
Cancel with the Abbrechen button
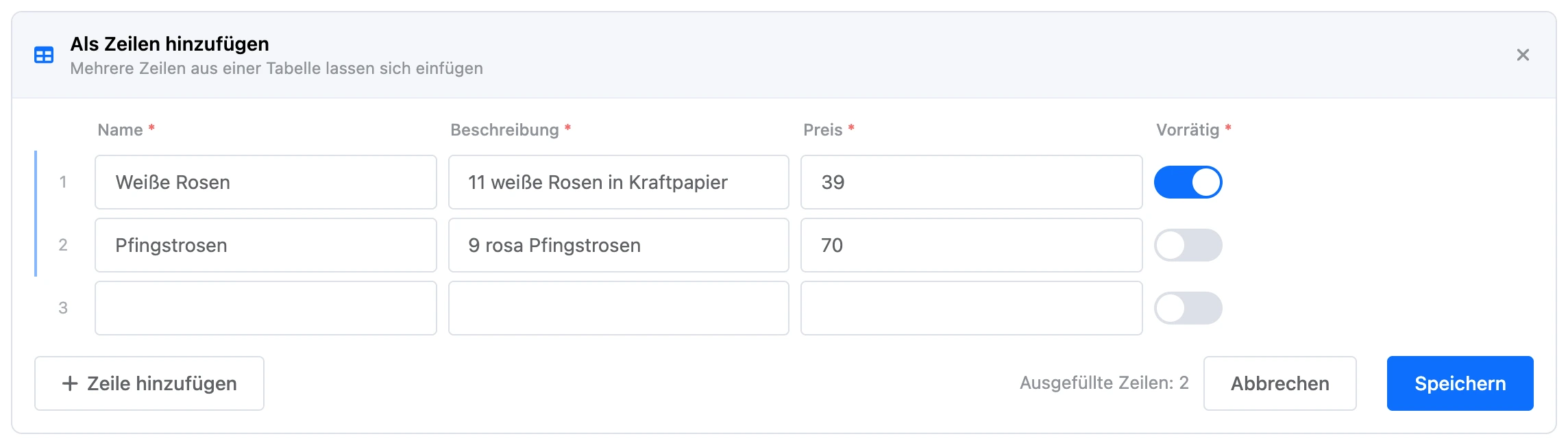[1279, 383]
